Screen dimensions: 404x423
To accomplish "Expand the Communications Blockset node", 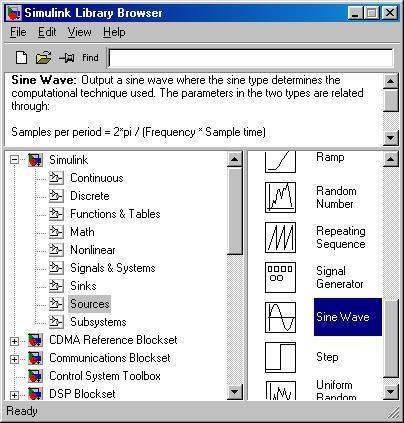I will click(x=14, y=359).
